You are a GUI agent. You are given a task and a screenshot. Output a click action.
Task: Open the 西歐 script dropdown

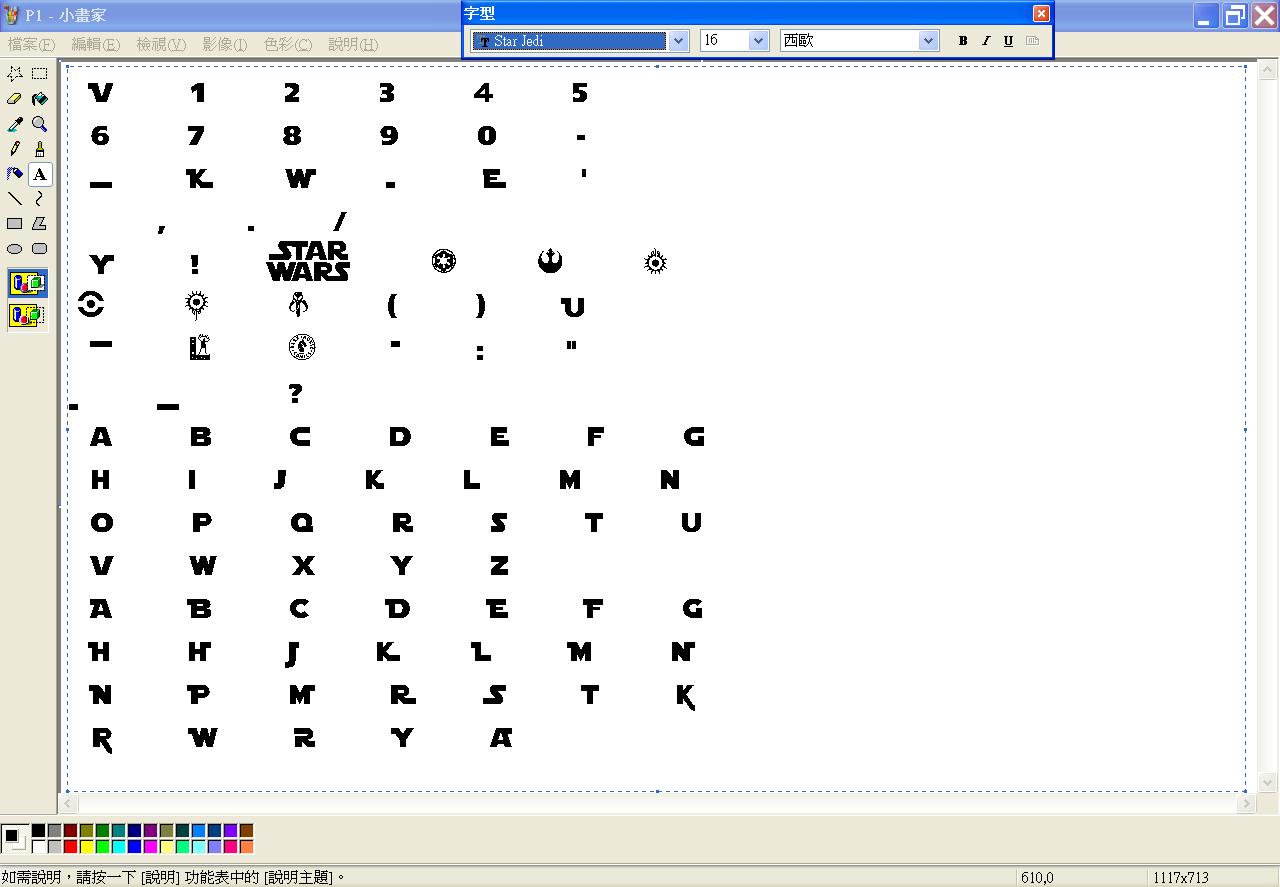tap(929, 41)
